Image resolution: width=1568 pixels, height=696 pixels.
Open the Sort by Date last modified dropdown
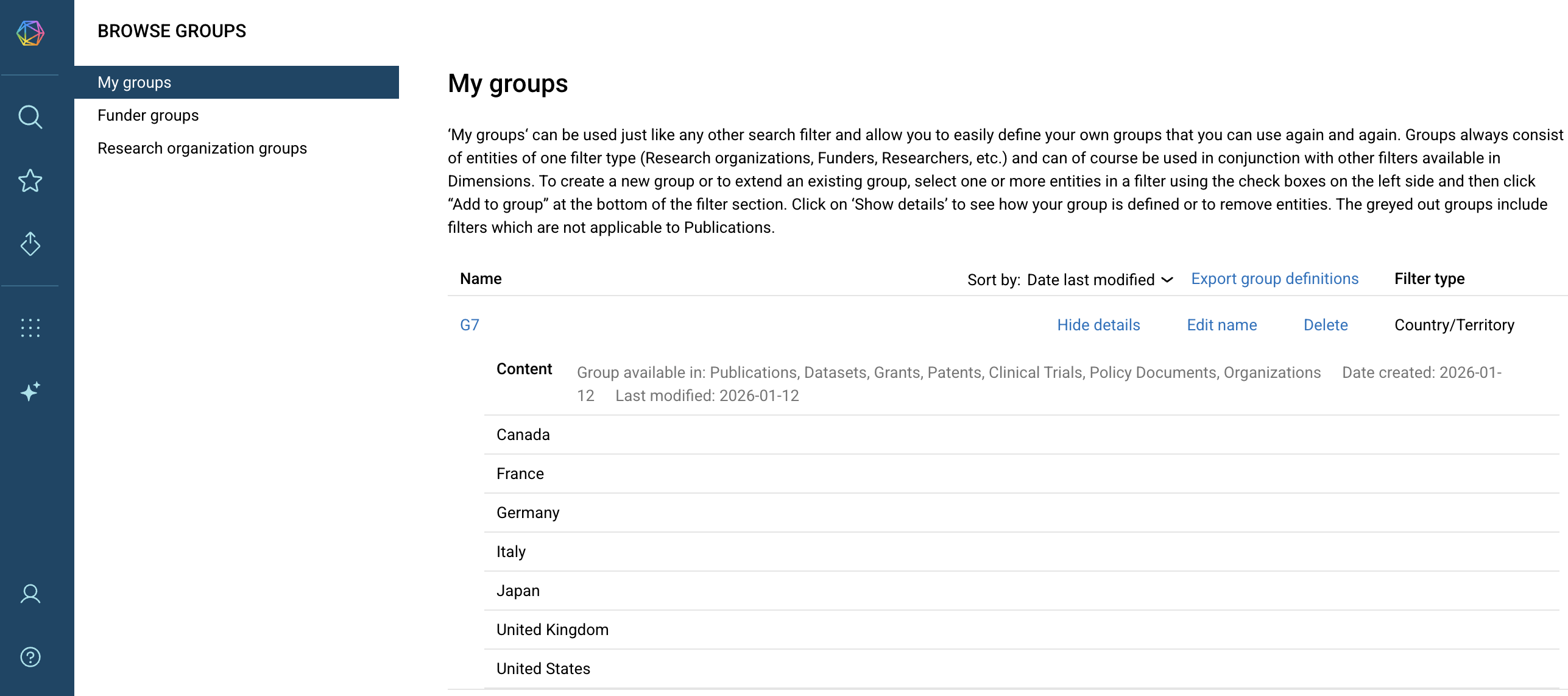1090,280
